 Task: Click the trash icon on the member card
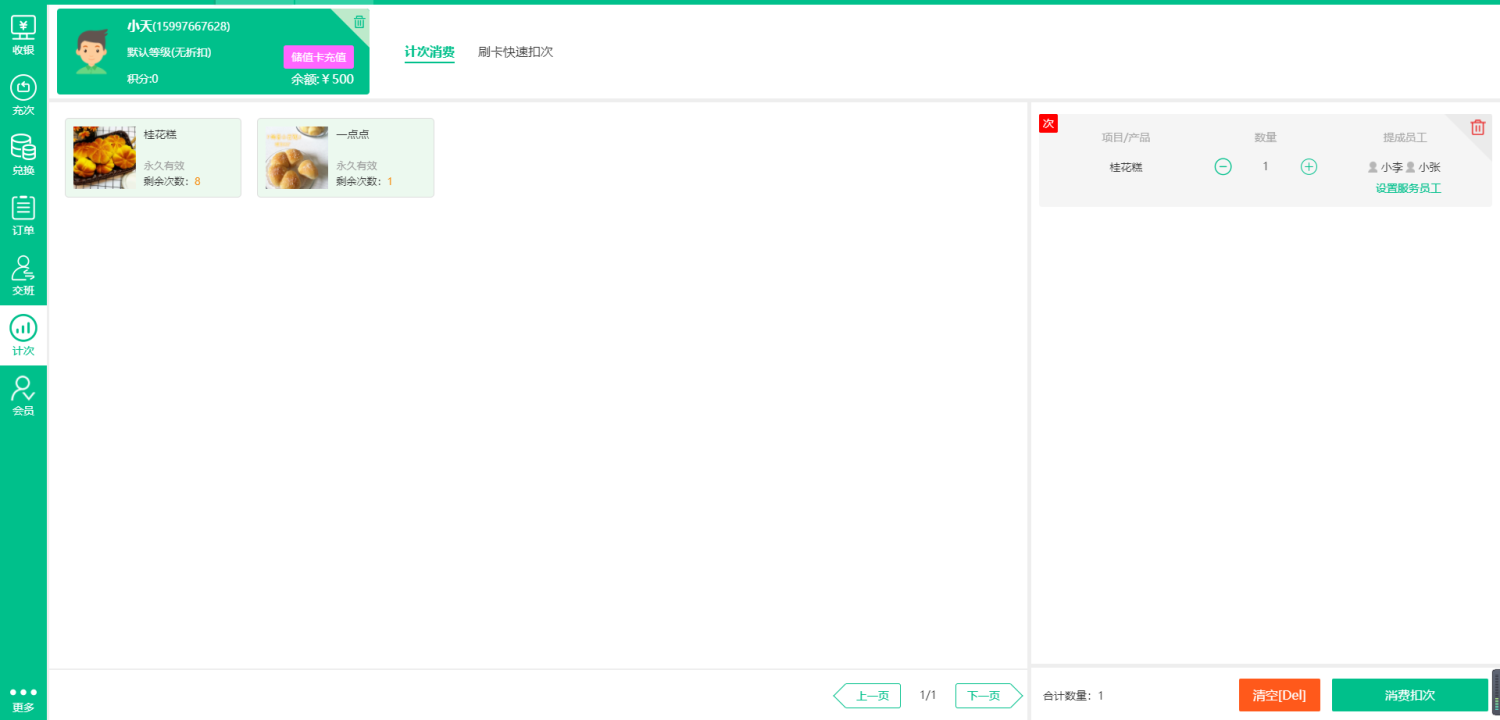click(358, 21)
